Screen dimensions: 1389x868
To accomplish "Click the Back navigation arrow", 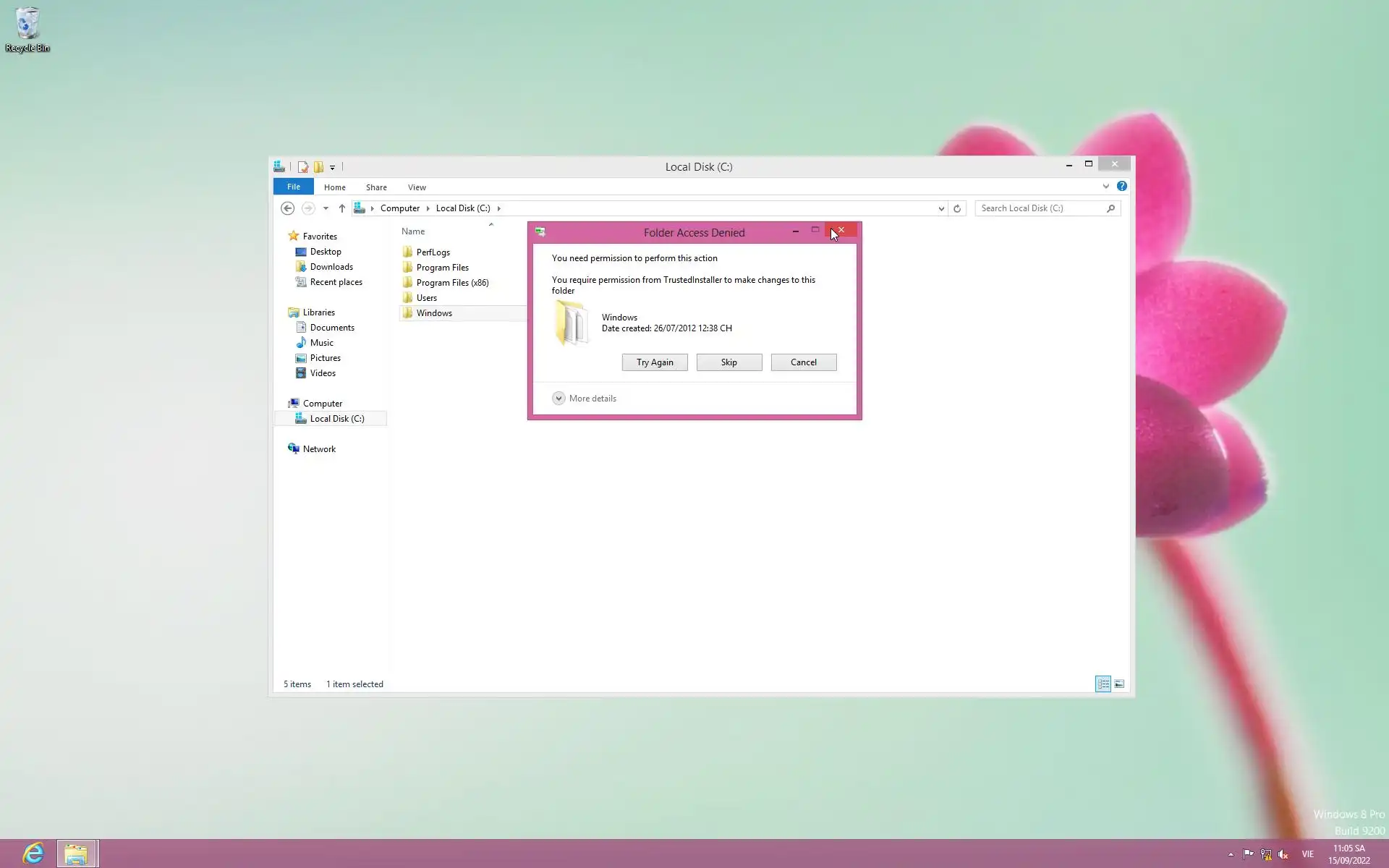I will [287, 208].
